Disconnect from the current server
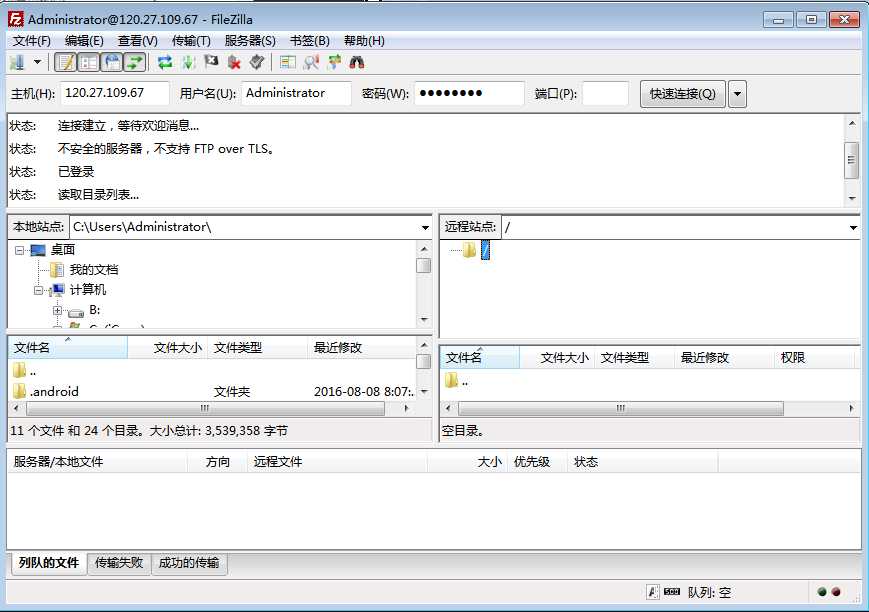This screenshot has width=869, height=612. 234,62
